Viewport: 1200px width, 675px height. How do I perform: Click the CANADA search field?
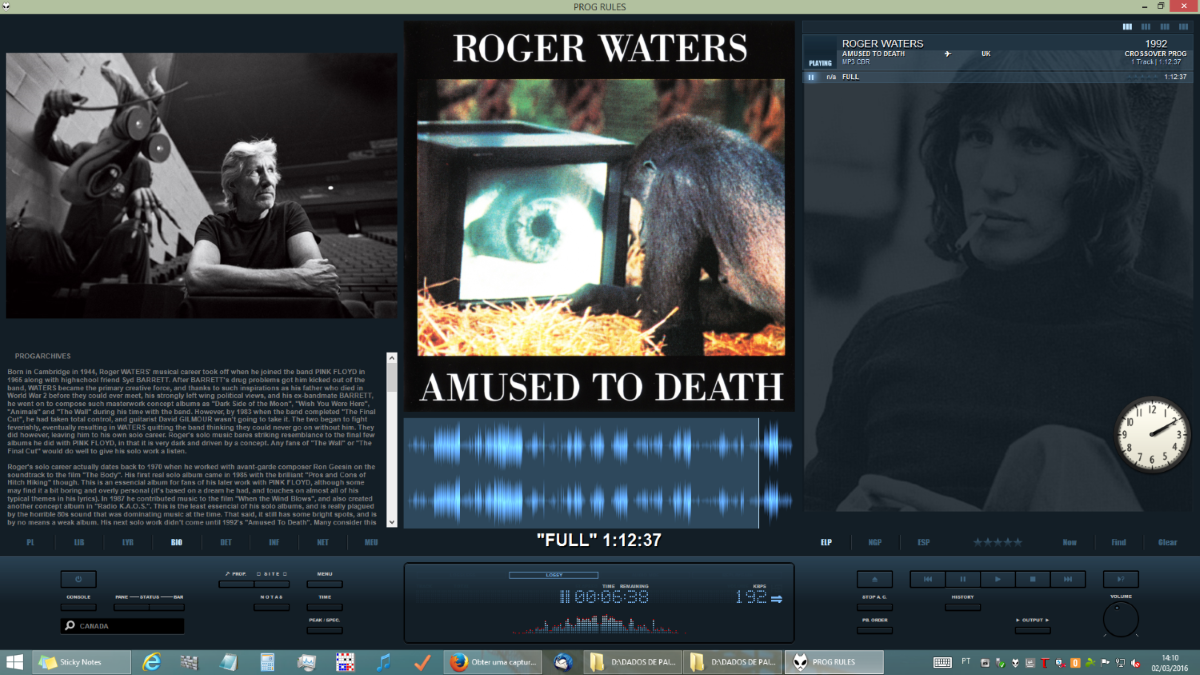tap(122, 626)
